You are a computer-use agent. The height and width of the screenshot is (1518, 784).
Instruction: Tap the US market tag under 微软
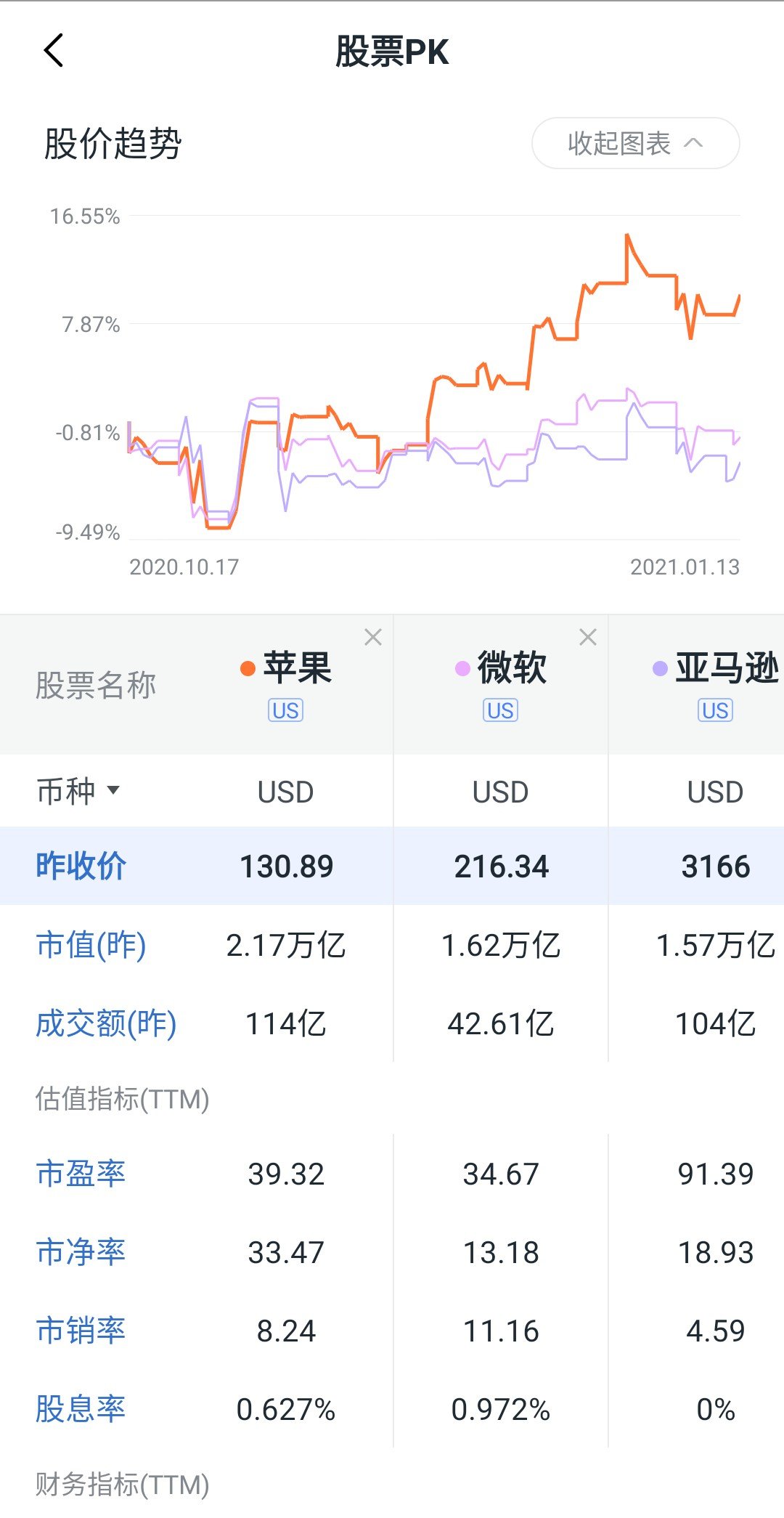pos(500,710)
